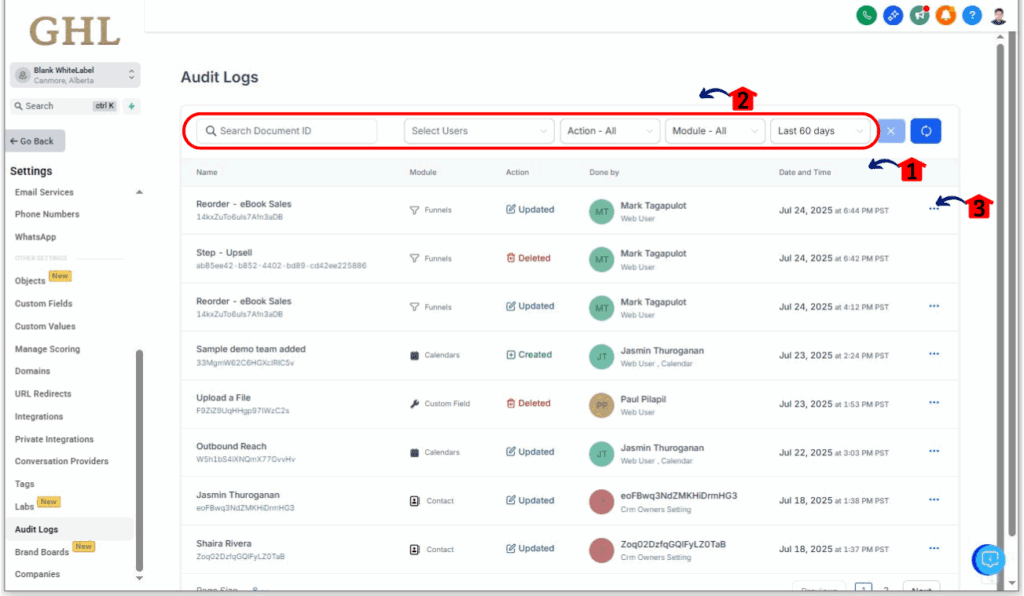Click the megaphone announcements icon

[919, 15]
